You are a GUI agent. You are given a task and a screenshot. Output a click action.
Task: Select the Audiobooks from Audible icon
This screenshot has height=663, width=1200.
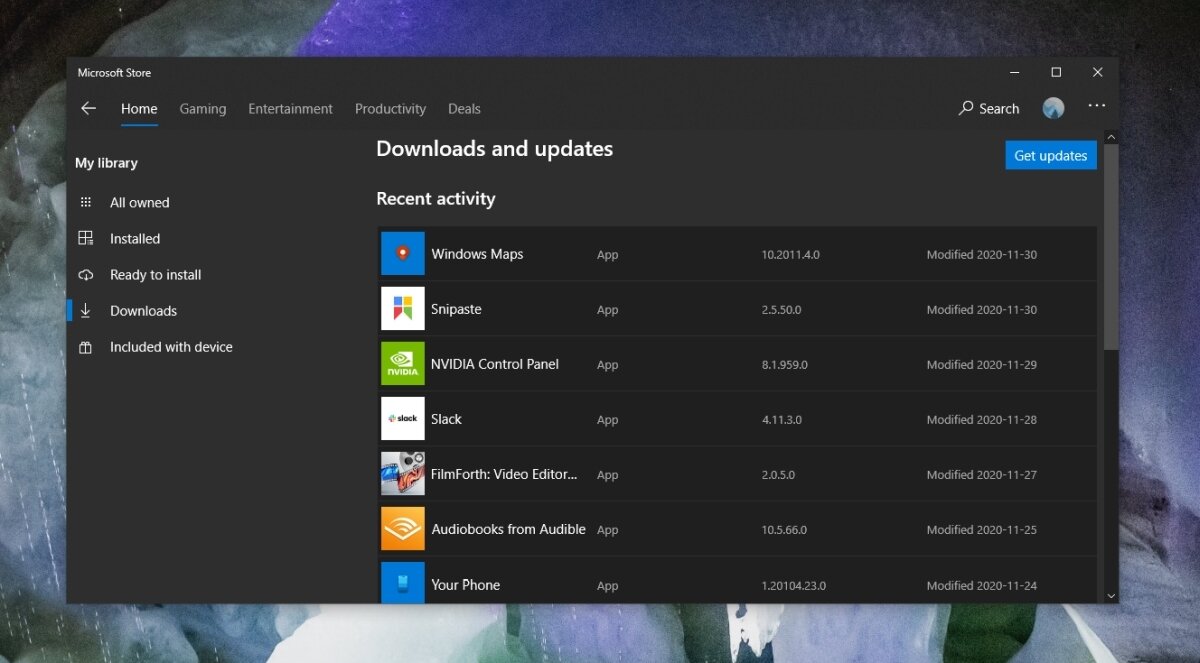[402, 528]
